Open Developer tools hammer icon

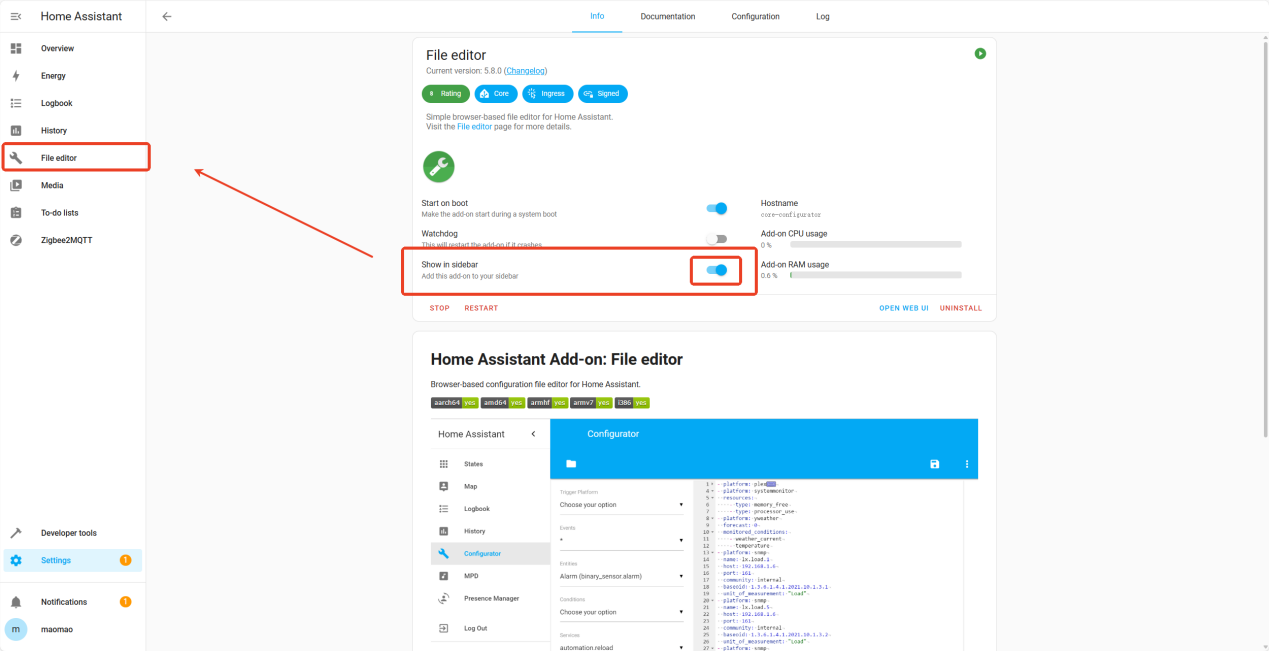16,533
